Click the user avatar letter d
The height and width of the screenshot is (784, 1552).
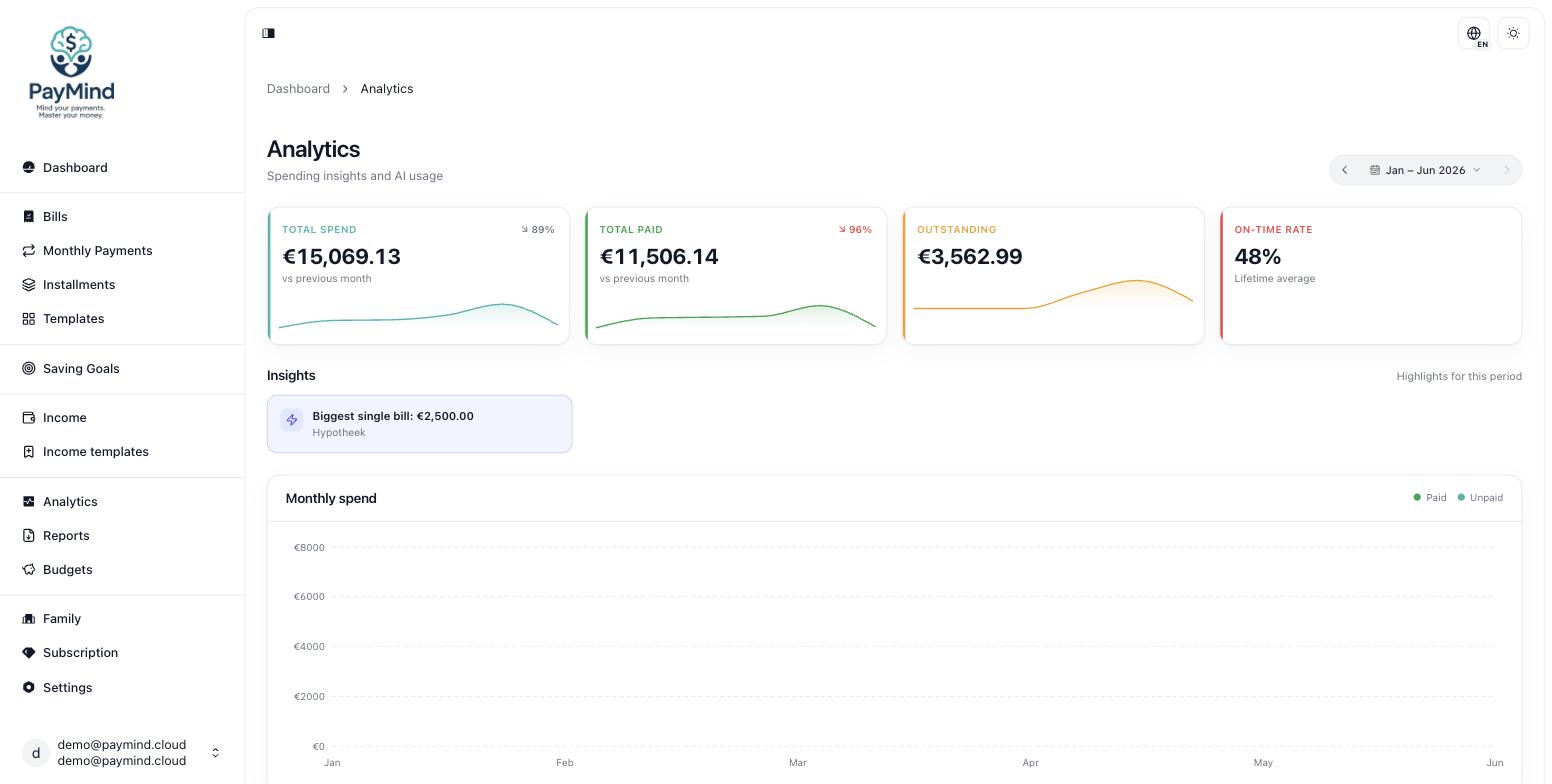click(36, 752)
